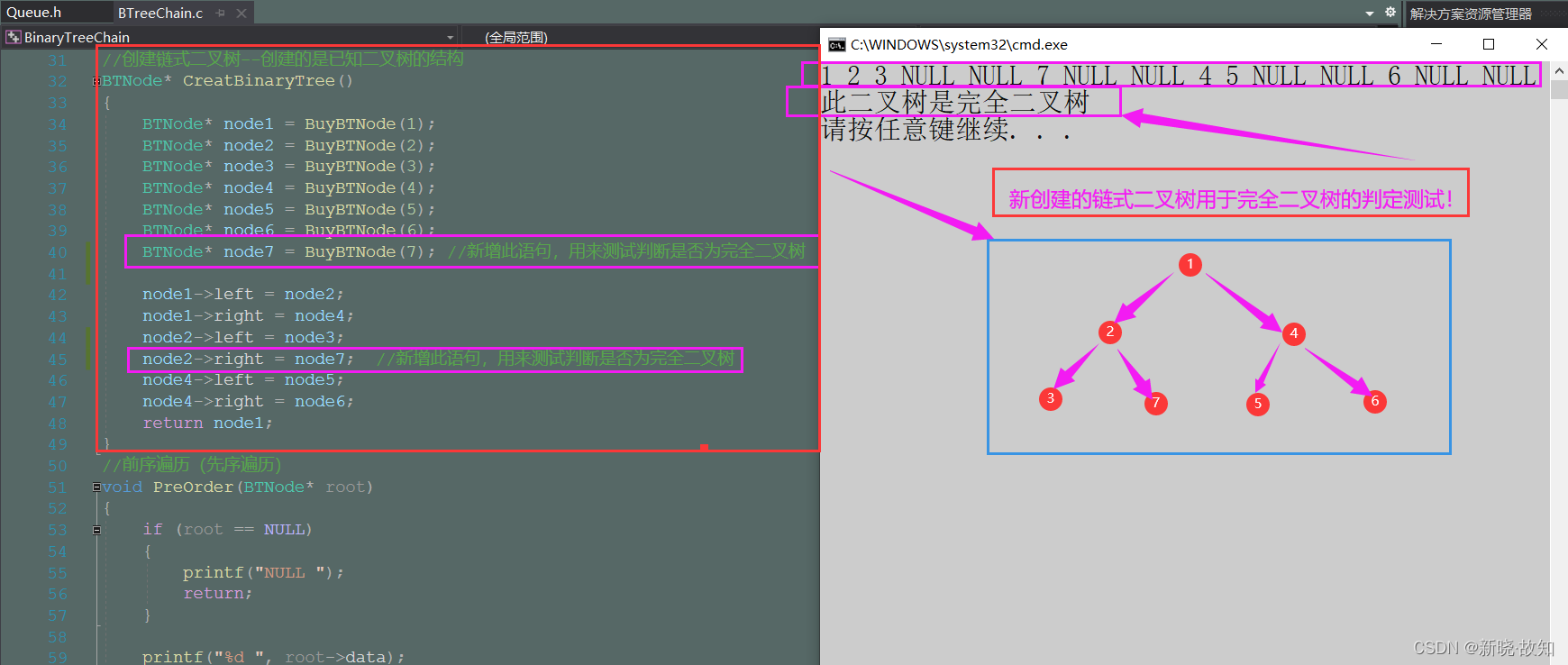Click the printf("%d ", root->data) line

tap(274, 657)
